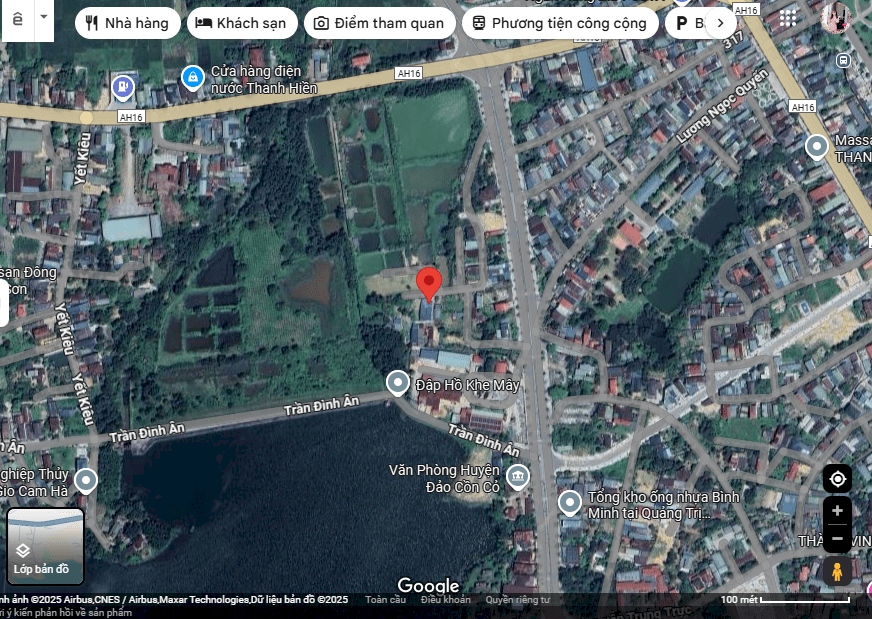Expand the dropdown arrow beside the search box
Screen dimensions: 872x619
[43, 18]
